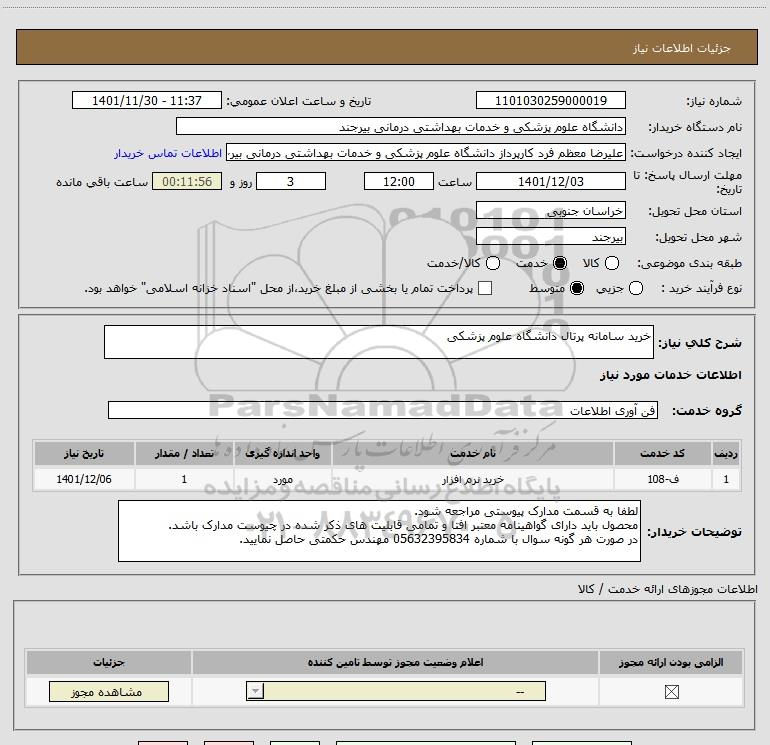This screenshot has height=745, width=770.
Task: Click the buyer notes text area
Action: [379, 531]
